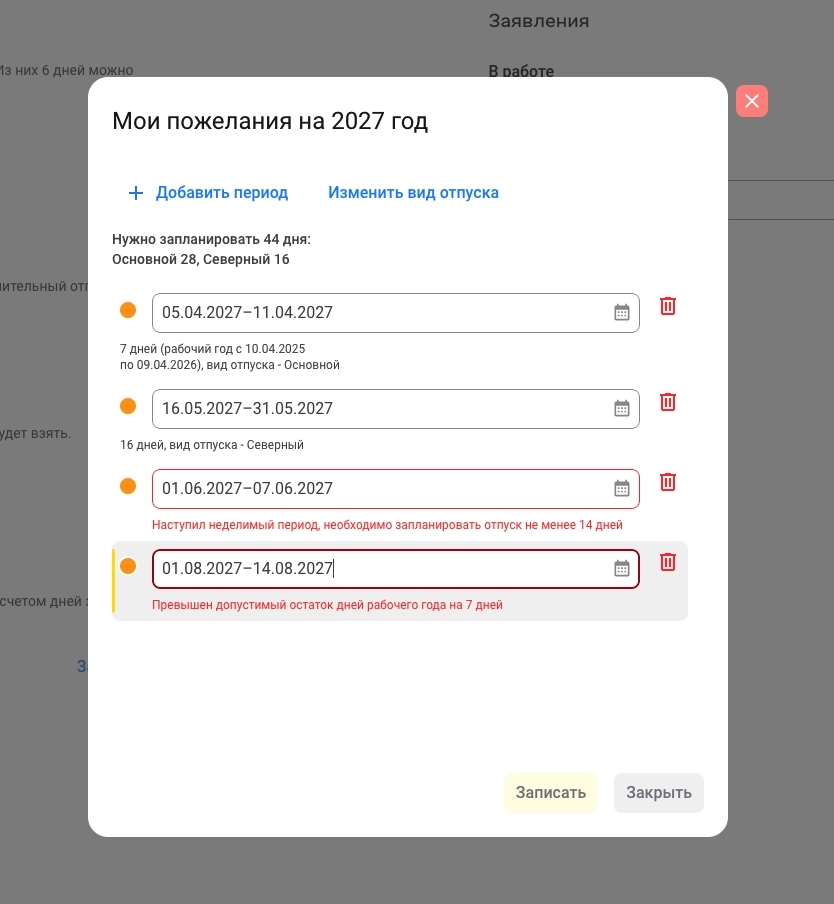Viewport: 834px width, 904px height.
Task: Click the orange dot beside 05.04.2027–11.04.2027
Action: 128,310
